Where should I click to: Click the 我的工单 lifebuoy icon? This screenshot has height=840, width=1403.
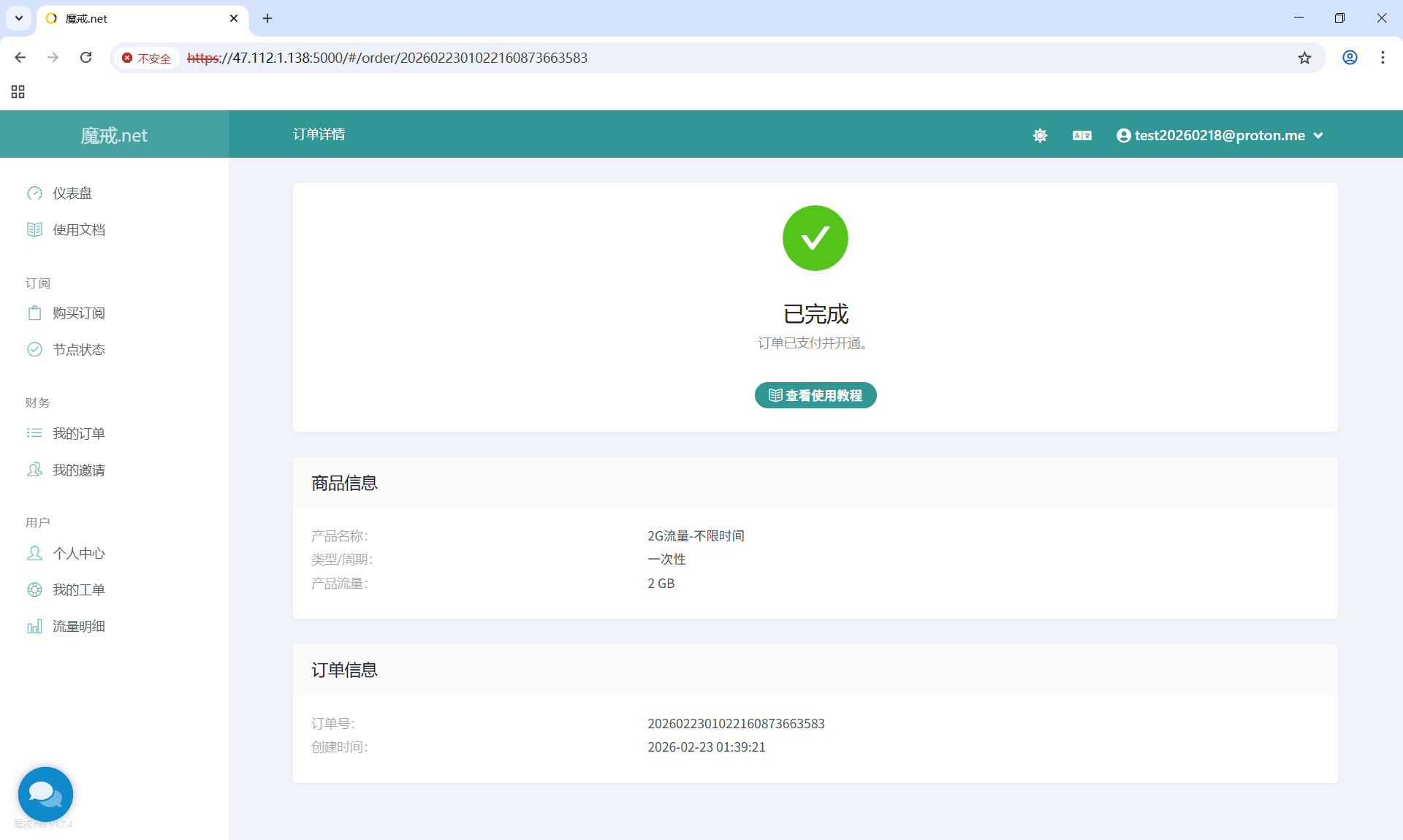(34, 589)
